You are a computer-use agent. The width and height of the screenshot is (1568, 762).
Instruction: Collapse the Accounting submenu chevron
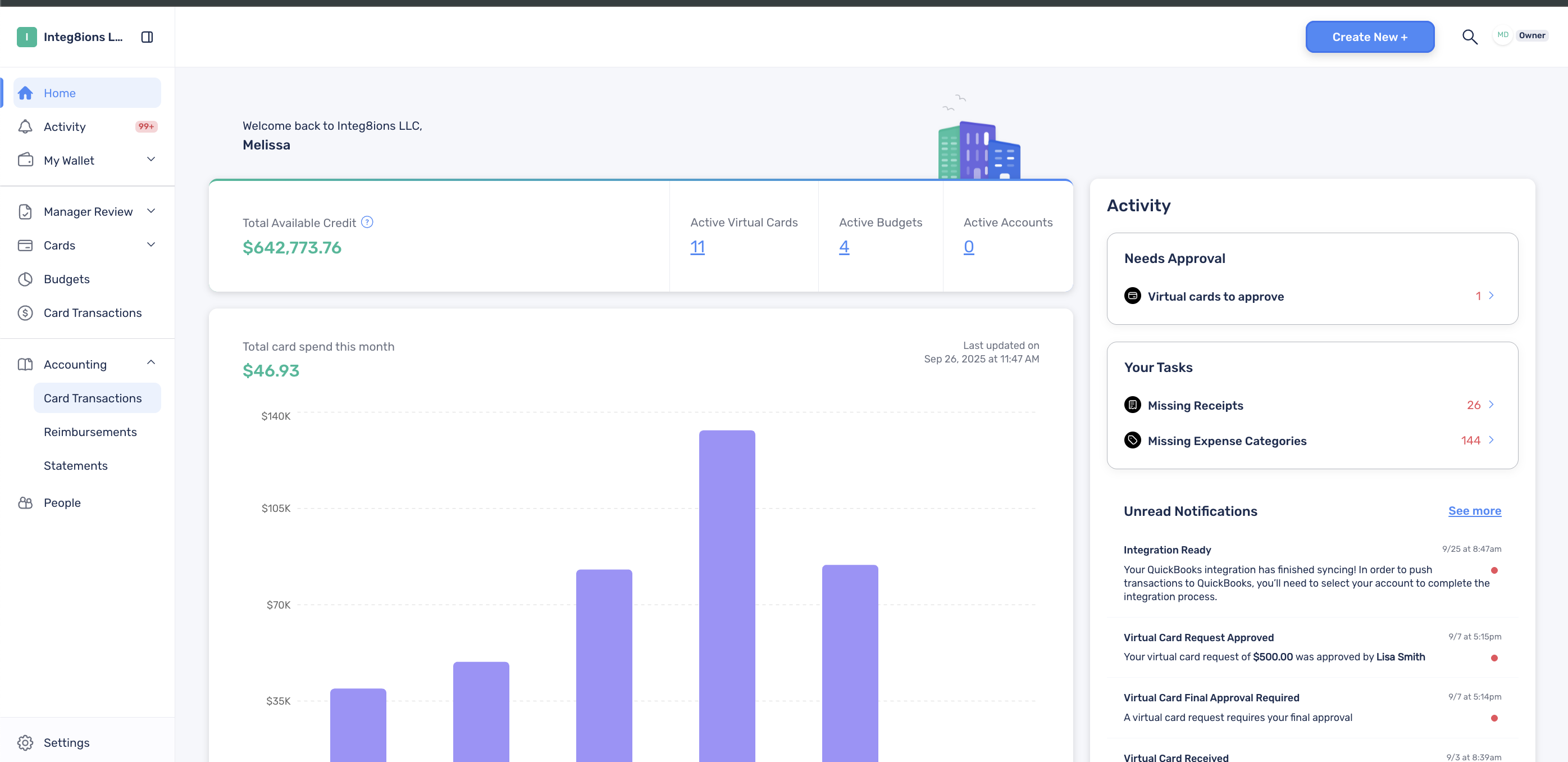[x=151, y=363]
